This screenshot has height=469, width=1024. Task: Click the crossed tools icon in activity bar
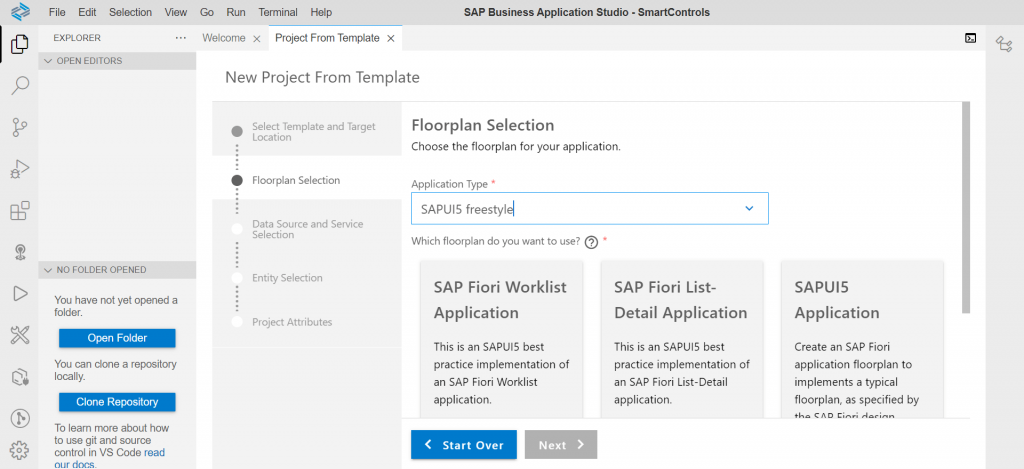(x=20, y=336)
